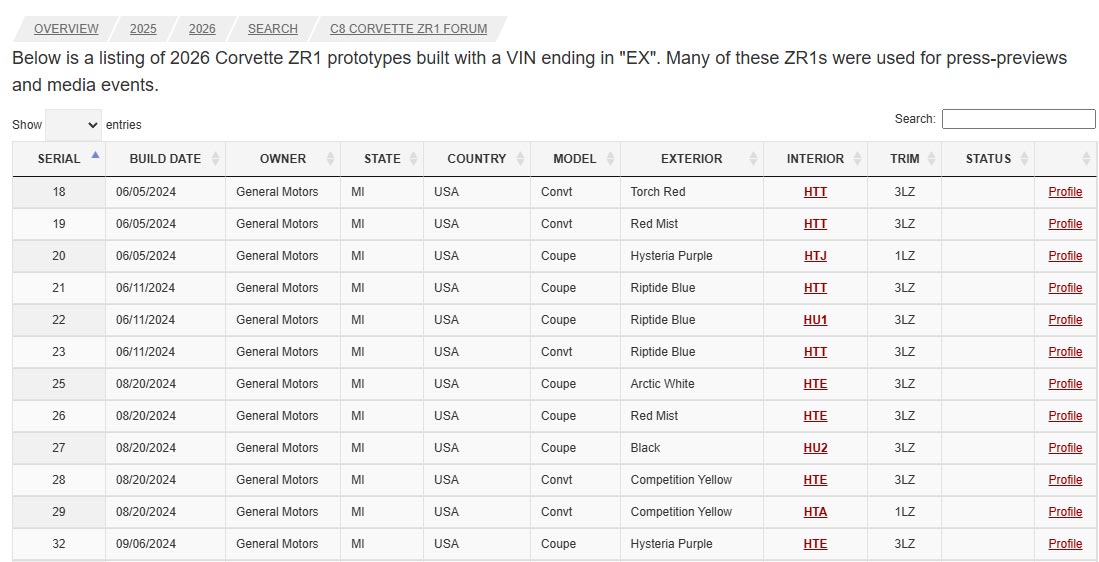Viewport: 1099px width, 562px height.
Task: Sort by TRIM column arrows
Action: pos(931,159)
